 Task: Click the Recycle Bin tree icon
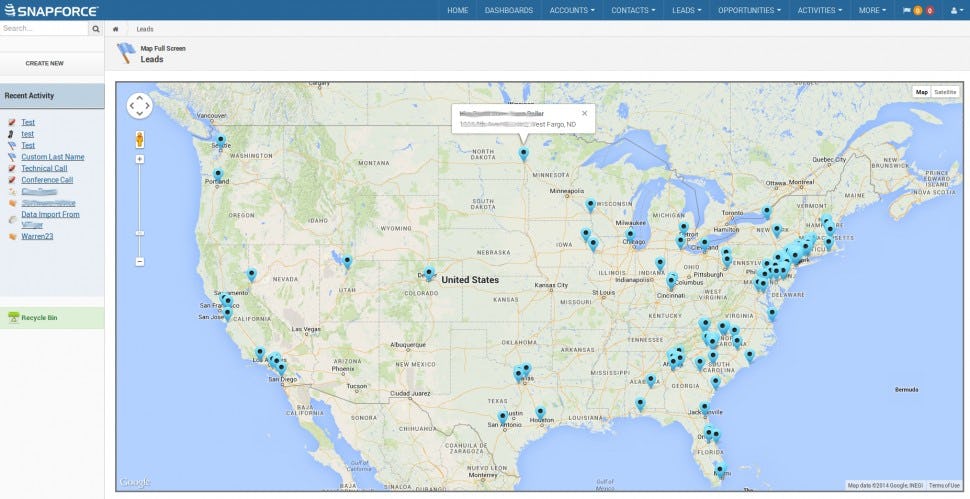pos(14,317)
